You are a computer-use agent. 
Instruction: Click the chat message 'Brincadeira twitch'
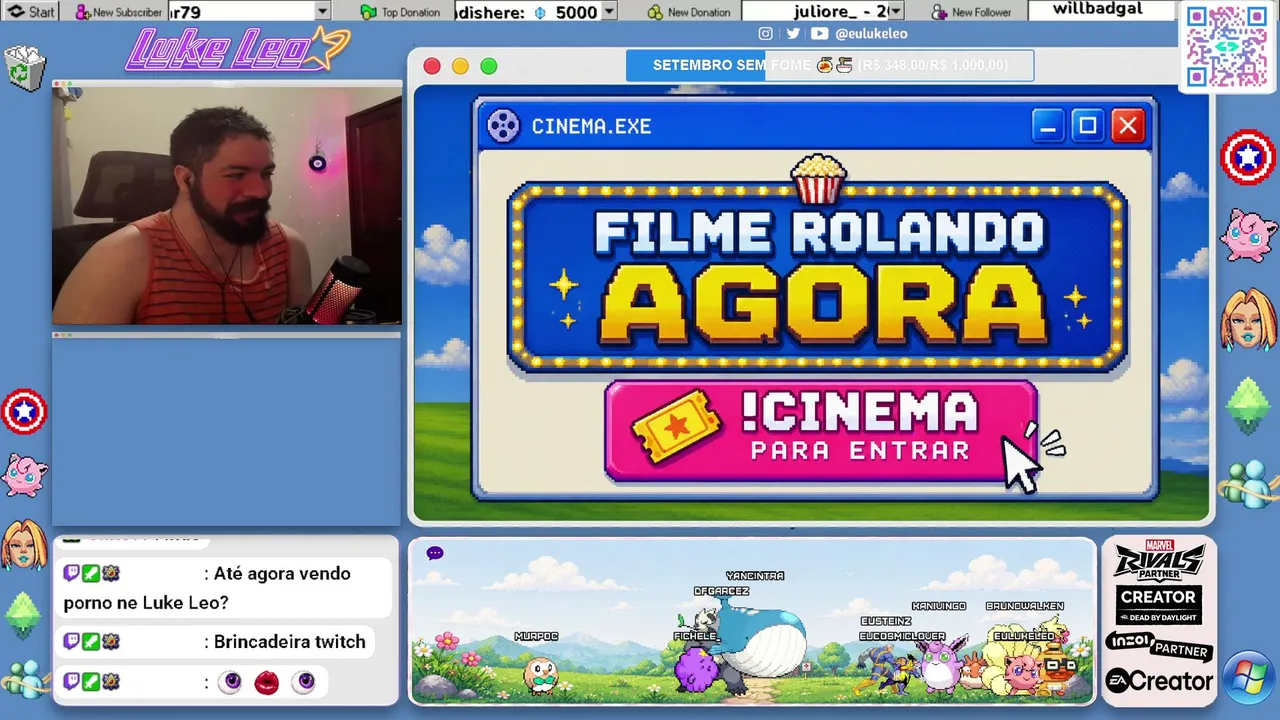tap(290, 642)
